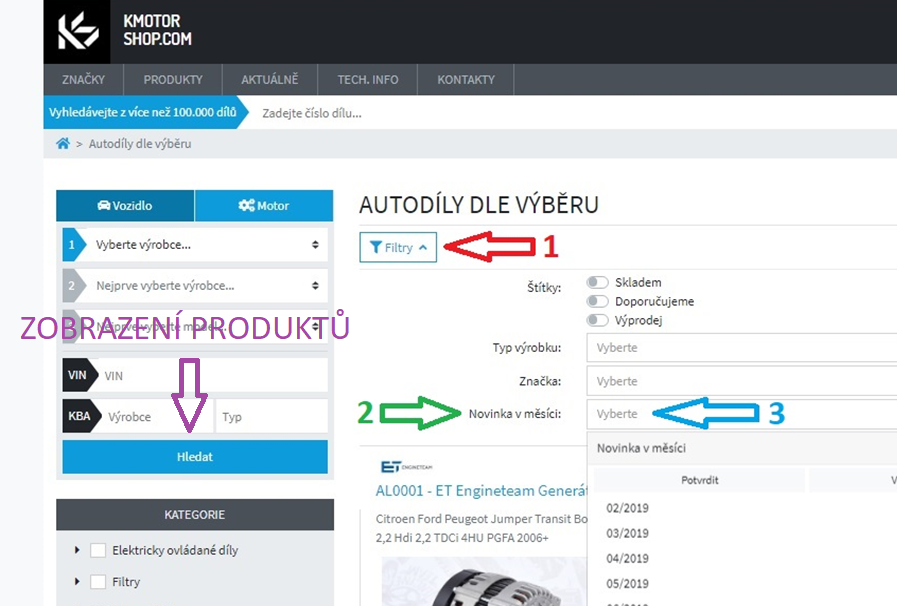The image size is (897, 606).
Task: Expand the Filtry category tree item
Action: point(78,582)
